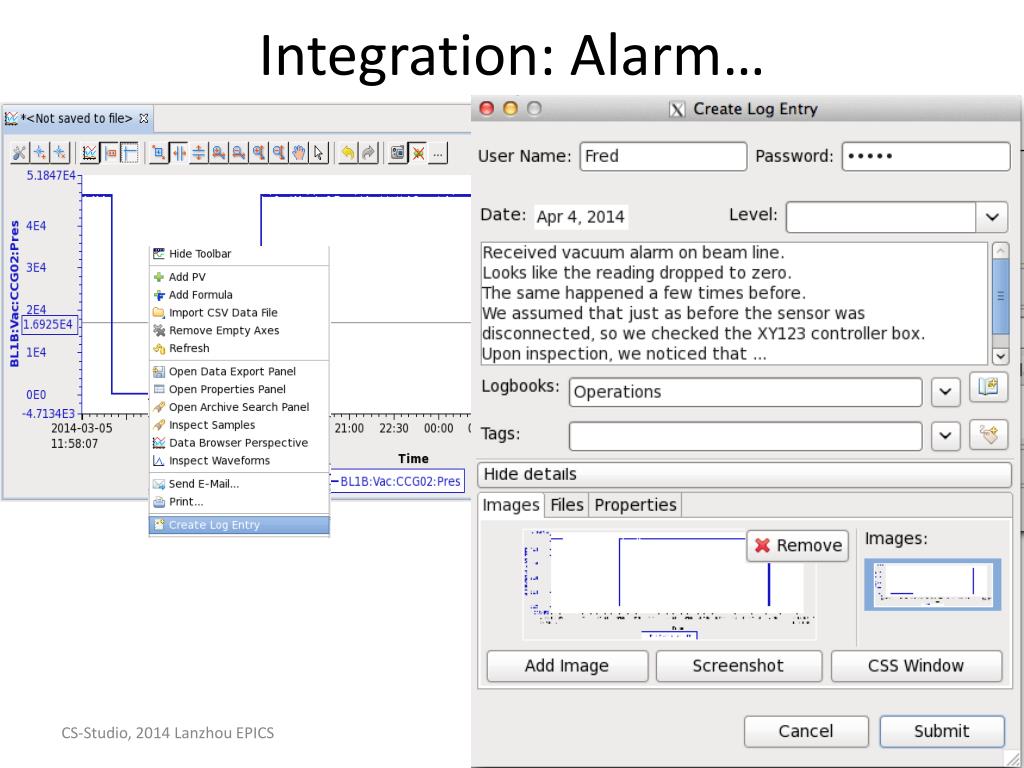Select the plot thumbnail in Images list
This screenshot has width=1024, height=768.
click(932, 584)
